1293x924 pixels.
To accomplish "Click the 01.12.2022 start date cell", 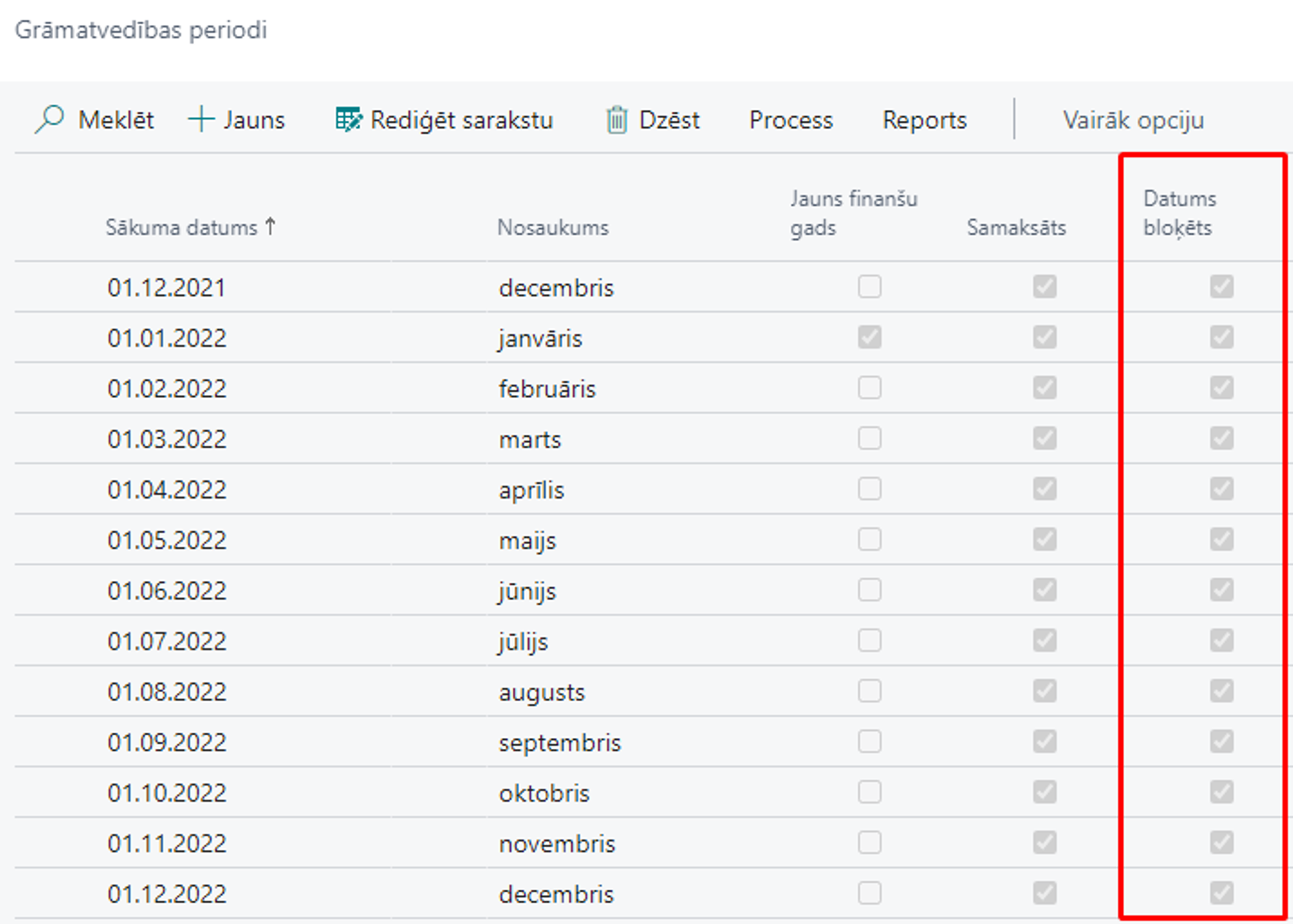I will pos(167,894).
